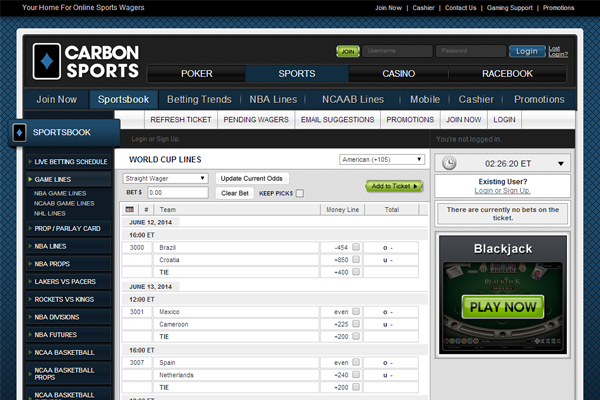Click Login or Sign Up link under Existing User
Screen dimensions: 600x400
(x=502, y=191)
